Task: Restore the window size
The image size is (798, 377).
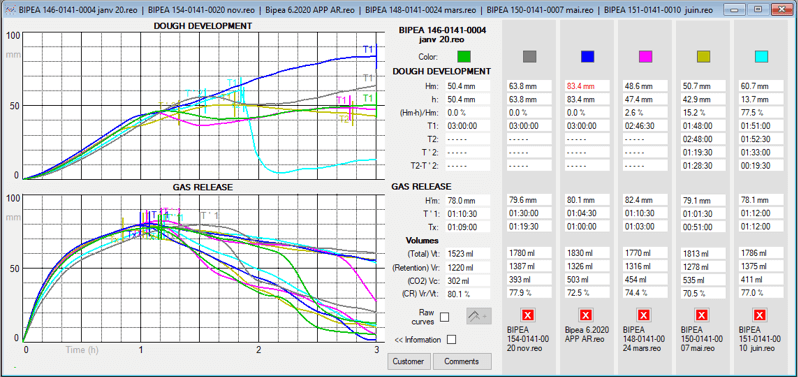Action: (758, 9)
